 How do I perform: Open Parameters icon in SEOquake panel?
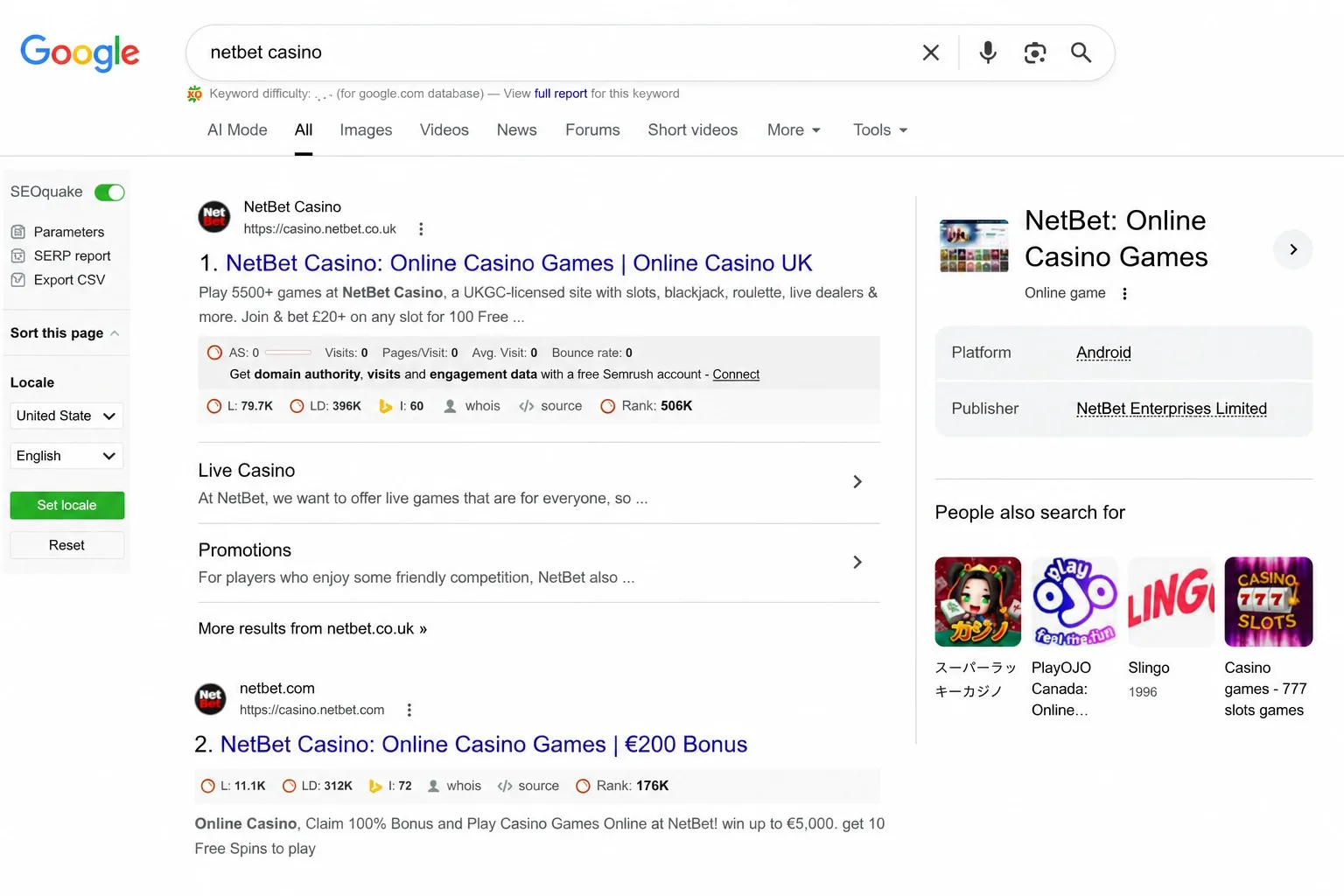tap(18, 232)
